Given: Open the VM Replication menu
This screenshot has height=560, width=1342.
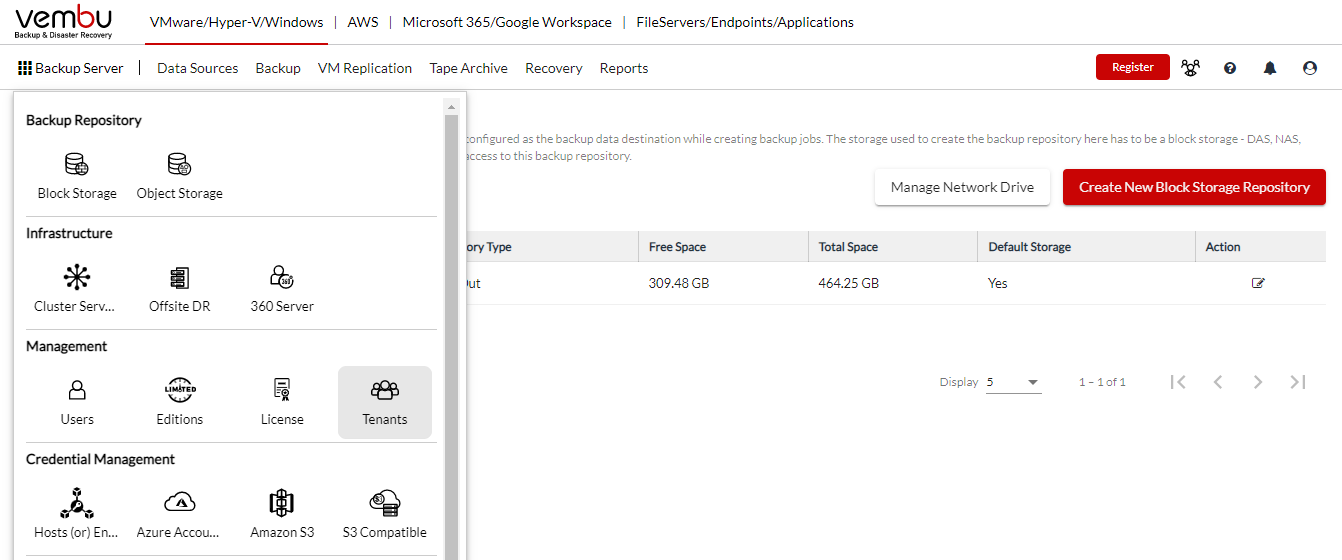Looking at the screenshot, I should pyautogui.click(x=365, y=68).
